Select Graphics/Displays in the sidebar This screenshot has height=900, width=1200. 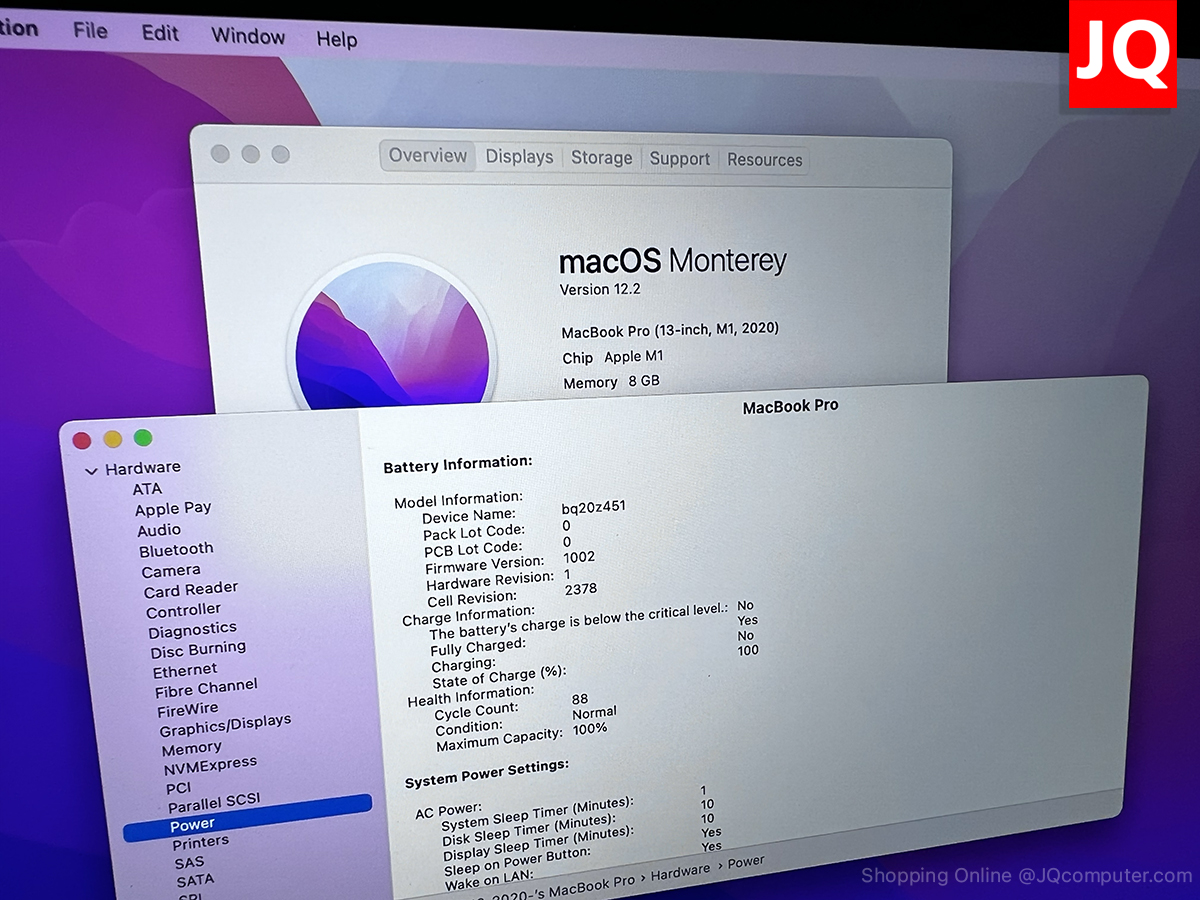tap(225, 724)
